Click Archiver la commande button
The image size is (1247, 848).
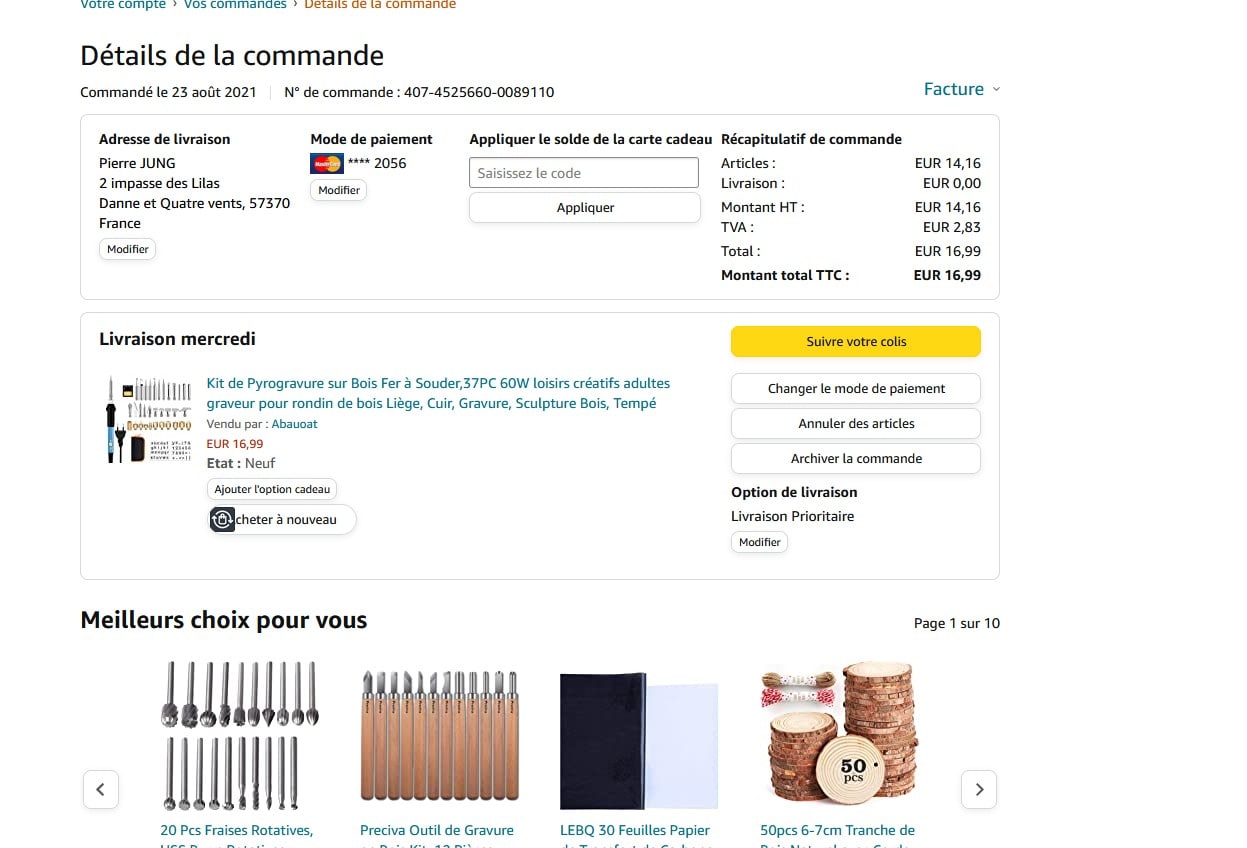[856, 459]
